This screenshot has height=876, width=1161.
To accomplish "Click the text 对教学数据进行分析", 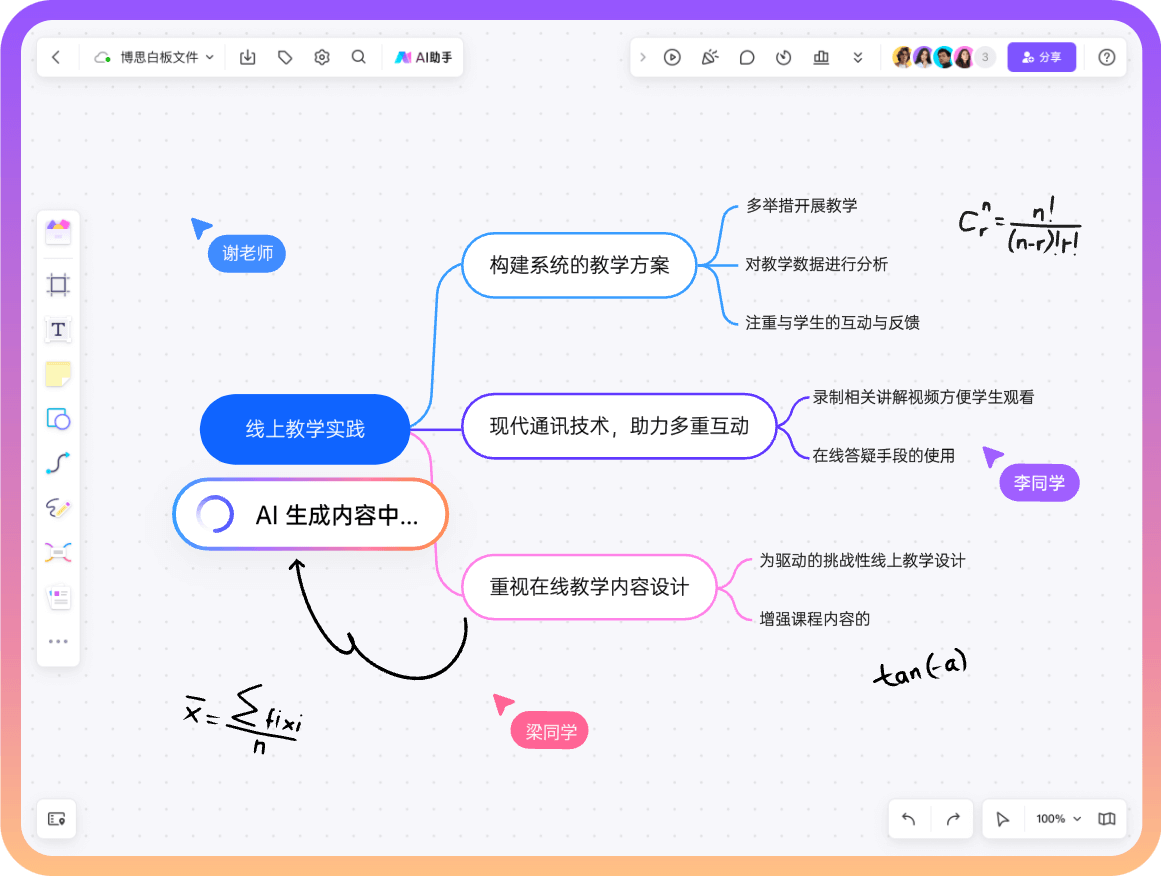I will (816, 264).
